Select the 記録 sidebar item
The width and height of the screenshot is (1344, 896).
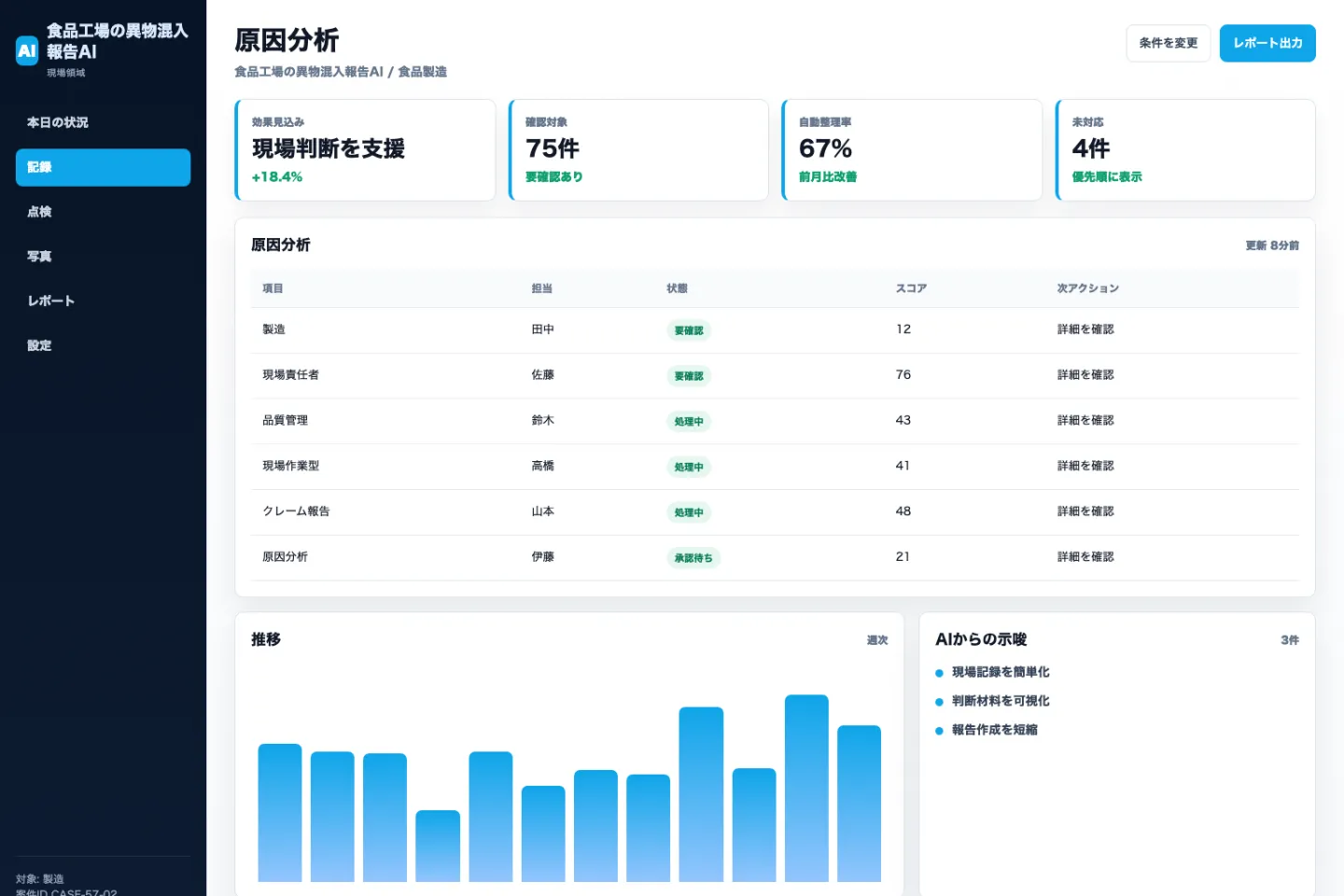tap(103, 167)
